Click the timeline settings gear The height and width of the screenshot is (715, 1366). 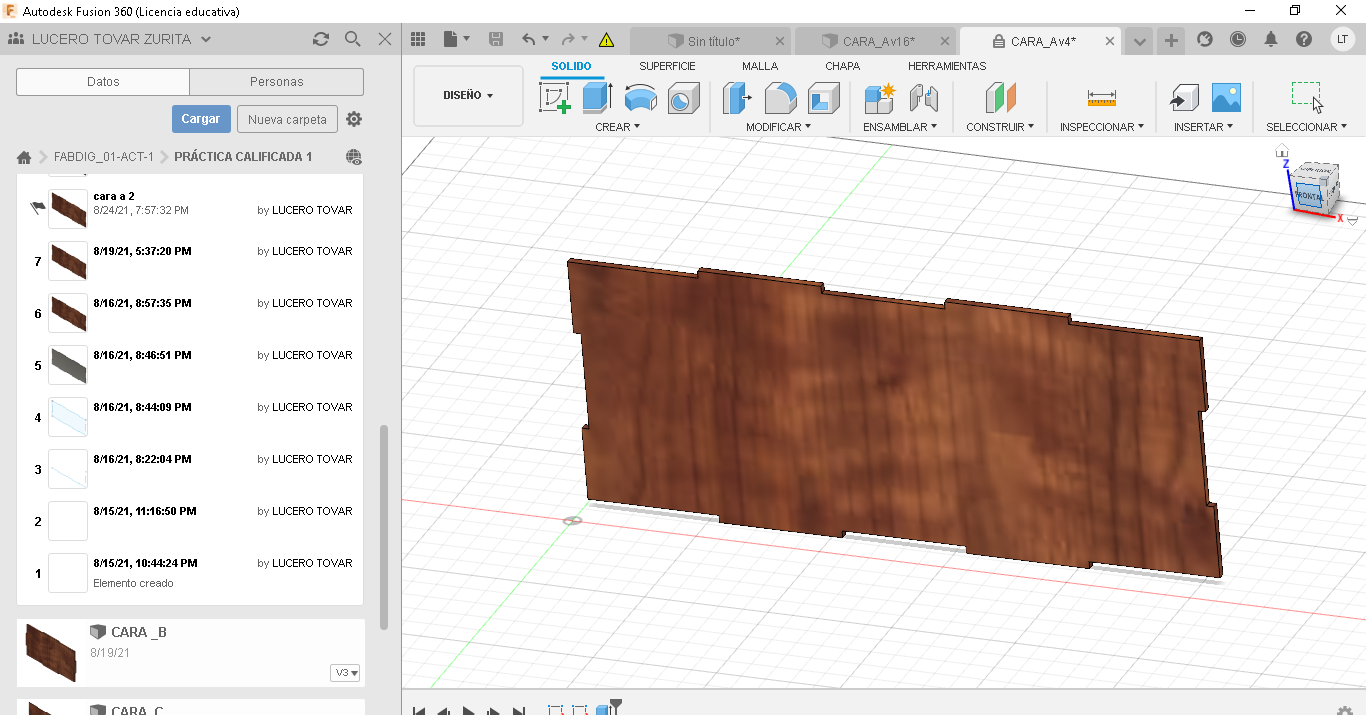1345,709
